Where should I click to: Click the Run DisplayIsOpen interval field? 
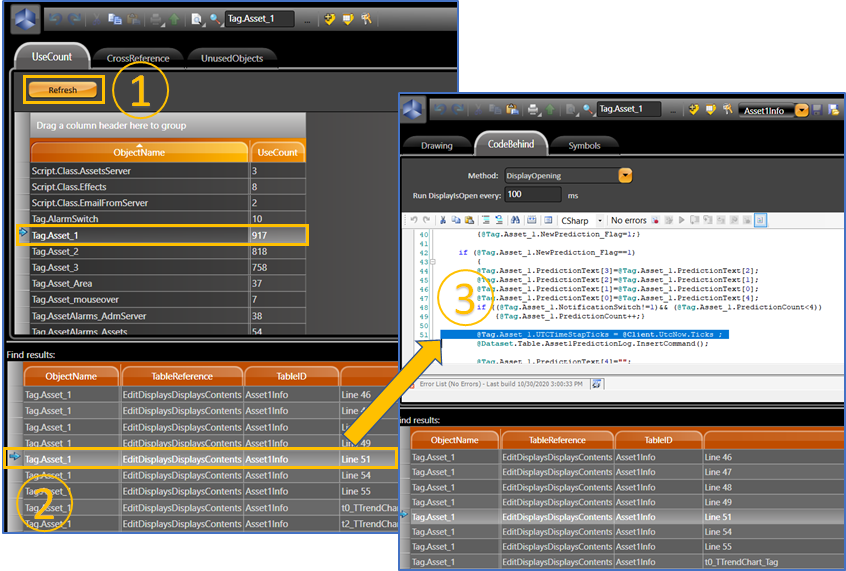click(533, 195)
